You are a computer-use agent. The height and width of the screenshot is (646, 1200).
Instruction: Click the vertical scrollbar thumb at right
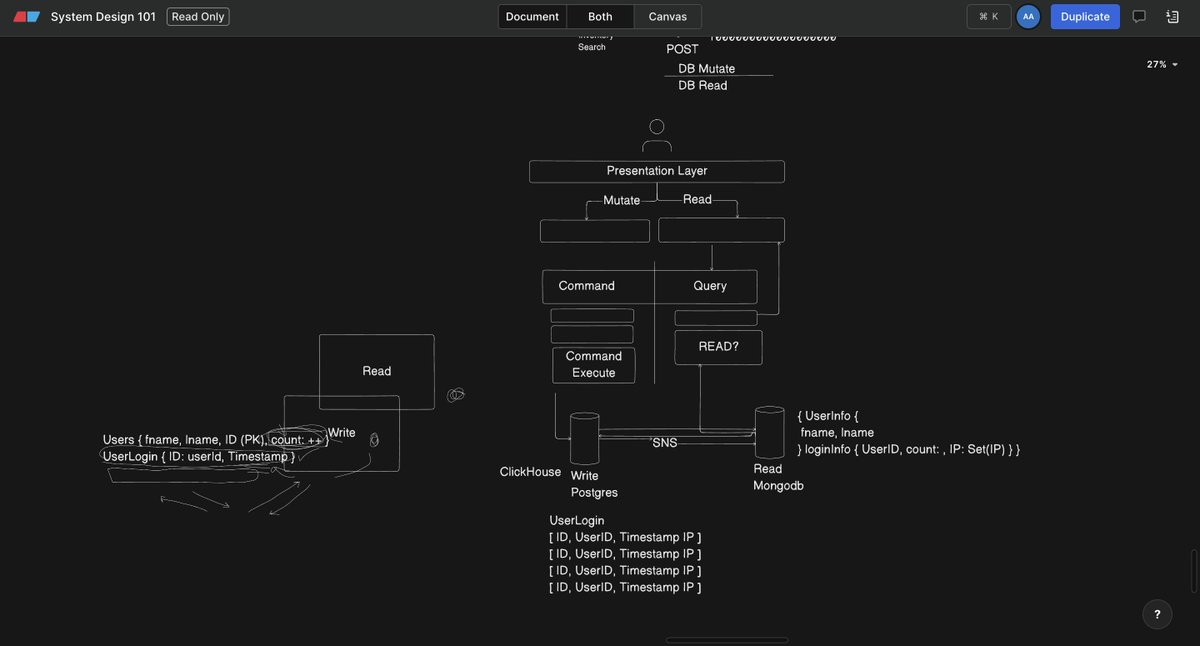pyautogui.click(x=1193, y=570)
